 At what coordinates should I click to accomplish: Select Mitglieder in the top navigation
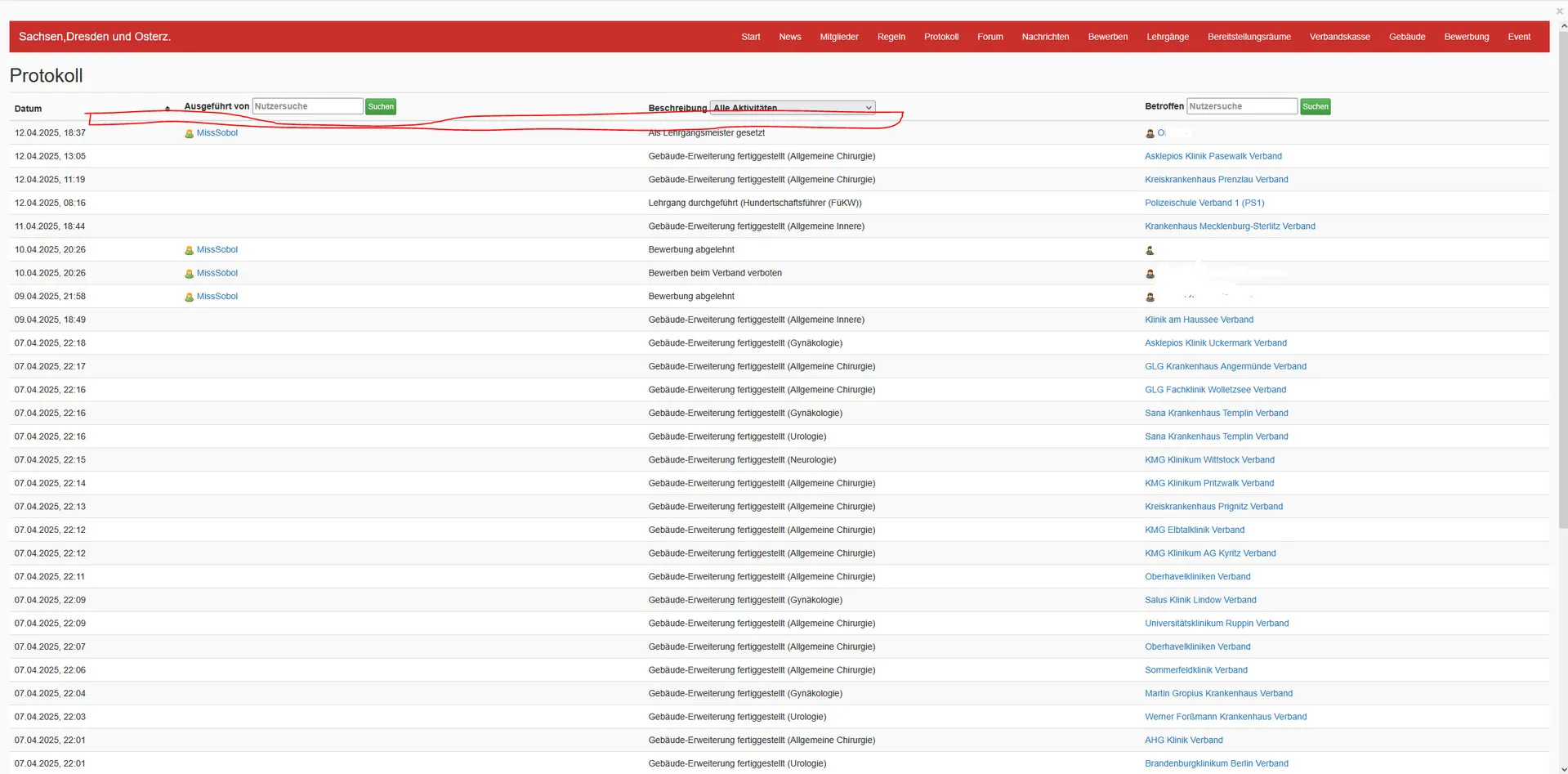[x=838, y=37]
